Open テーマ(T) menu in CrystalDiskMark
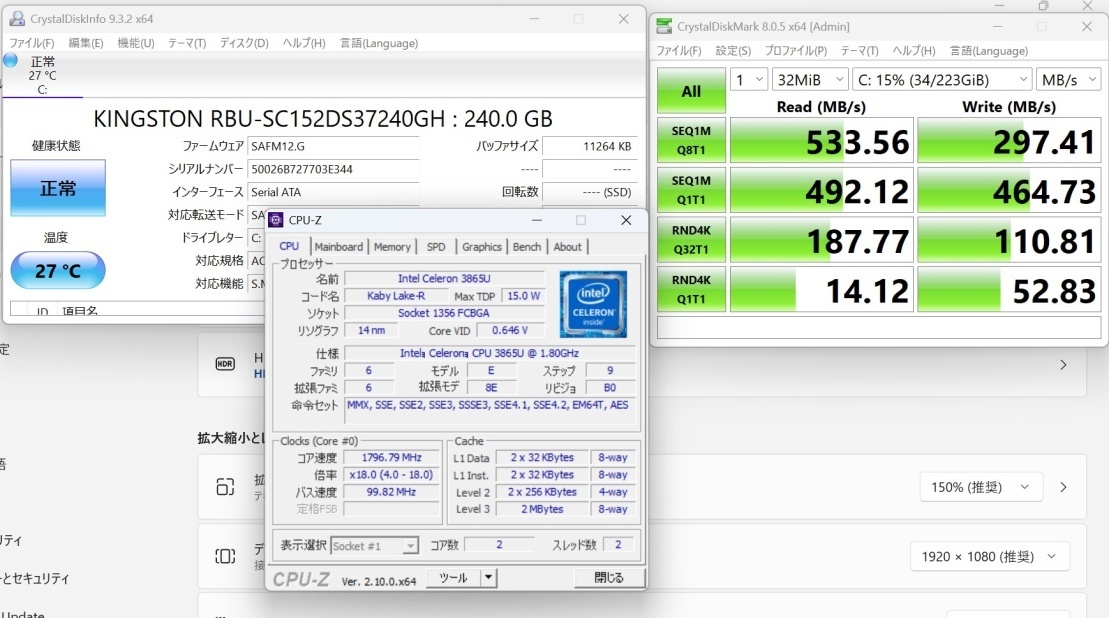Screen dimensions: 1109x618 coord(859,51)
